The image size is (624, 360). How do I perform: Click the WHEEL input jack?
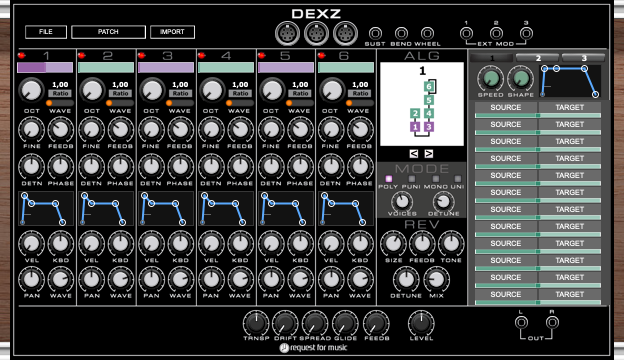427,33
